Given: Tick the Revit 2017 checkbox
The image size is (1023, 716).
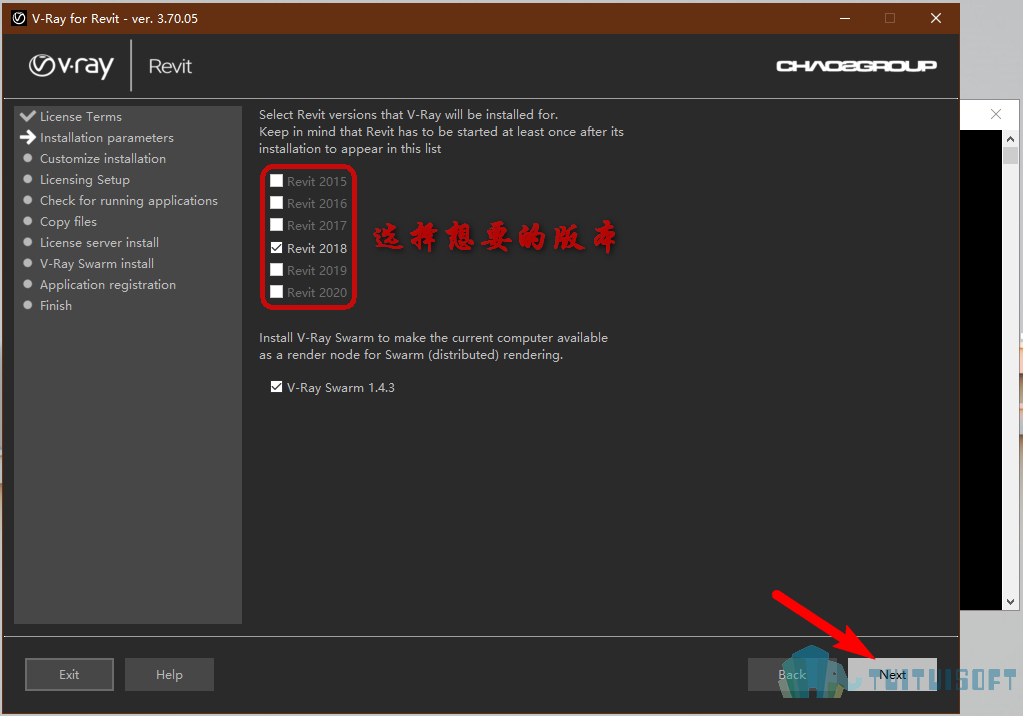Looking at the screenshot, I should click(x=277, y=225).
